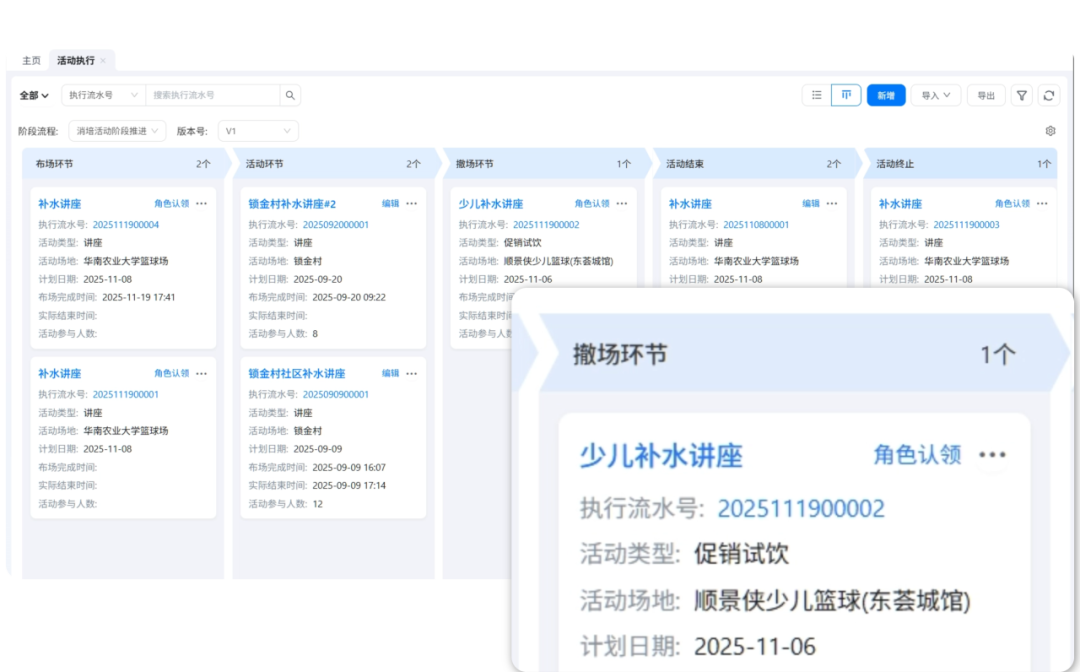
Task: Change the 版本号 V1 dropdown
Action: click(x=257, y=130)
